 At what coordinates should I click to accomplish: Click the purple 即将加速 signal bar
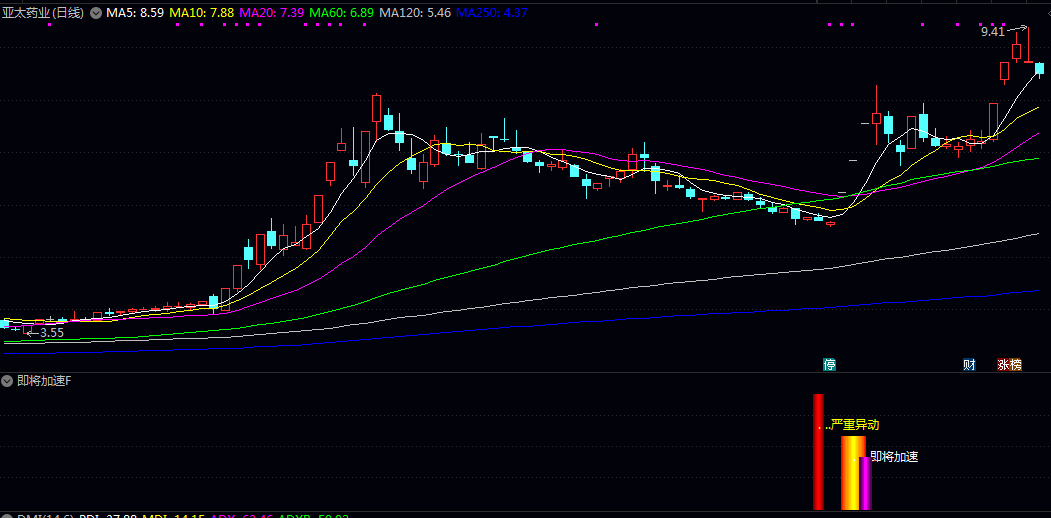point(866,483)
